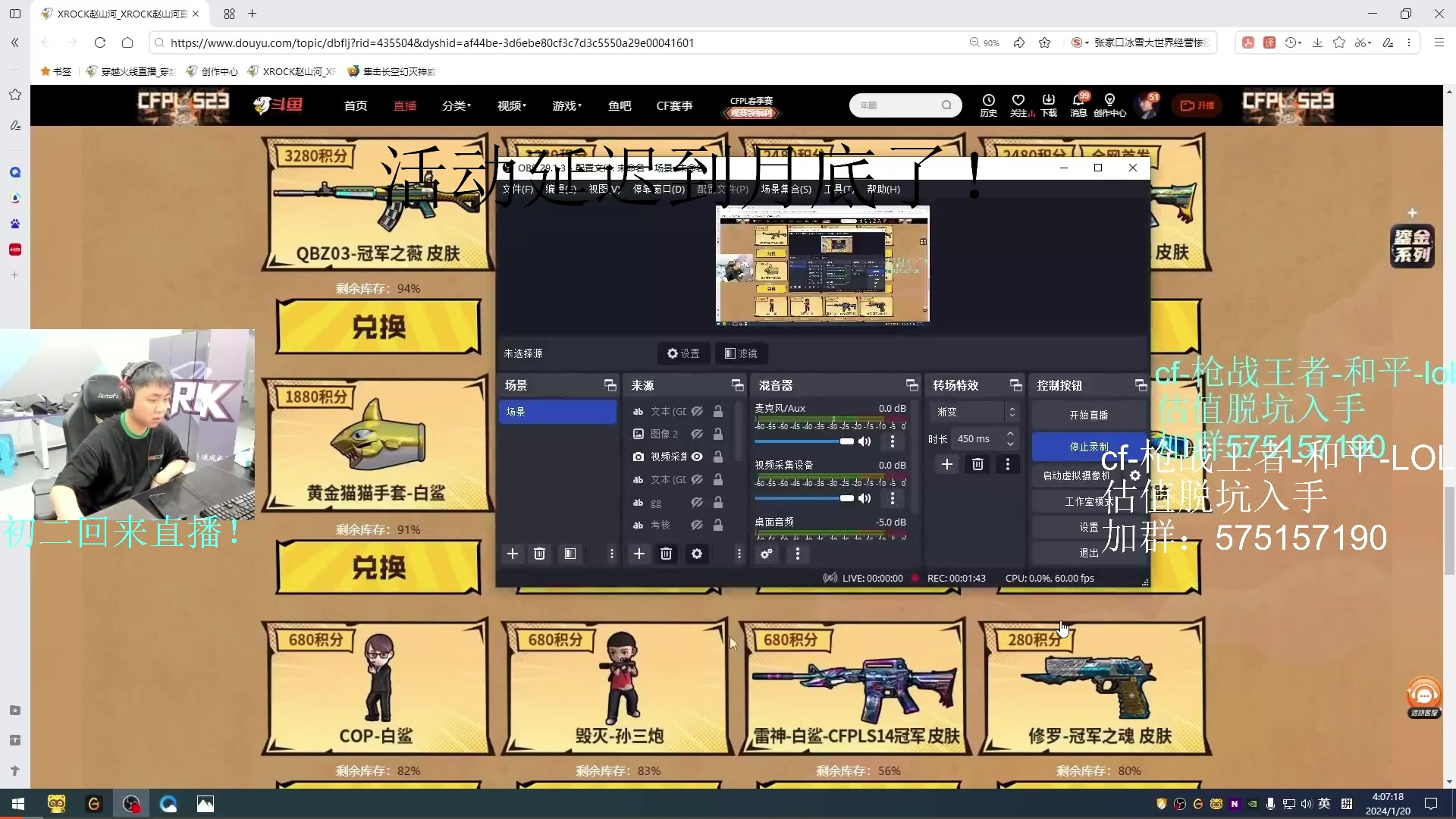This screenshot has width=1456, height=819.
Task: Click 开始直播 button
Action: 1088,415
